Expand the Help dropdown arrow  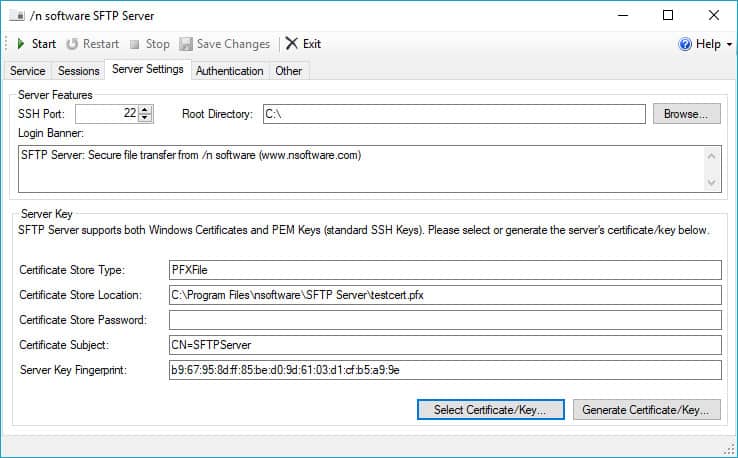730,44
